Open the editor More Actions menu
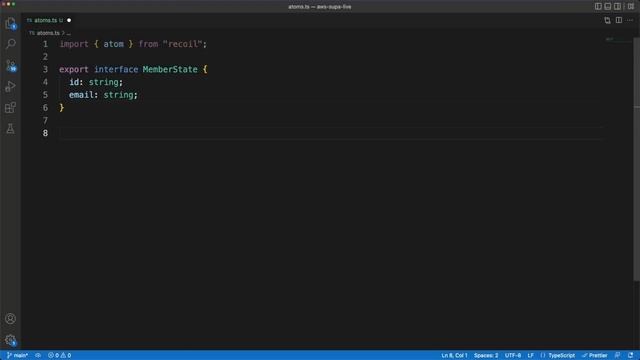This screenshot has height=360, width=640. tap(630, 20)
